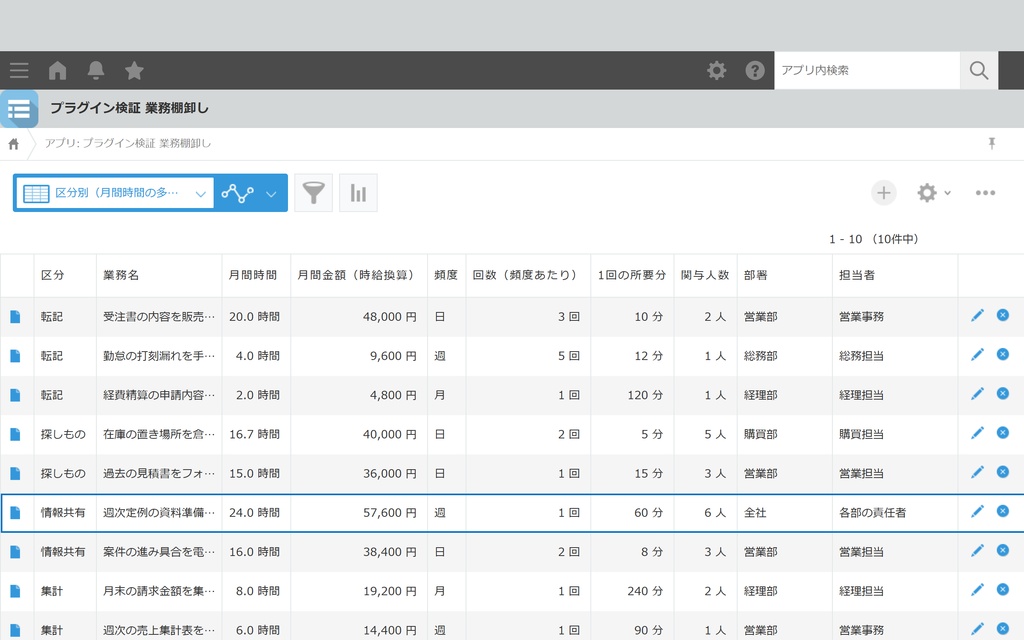Edit the 各部の責任者 record
The height and width of the screenshot is (640, 1024).
point(977,511)
